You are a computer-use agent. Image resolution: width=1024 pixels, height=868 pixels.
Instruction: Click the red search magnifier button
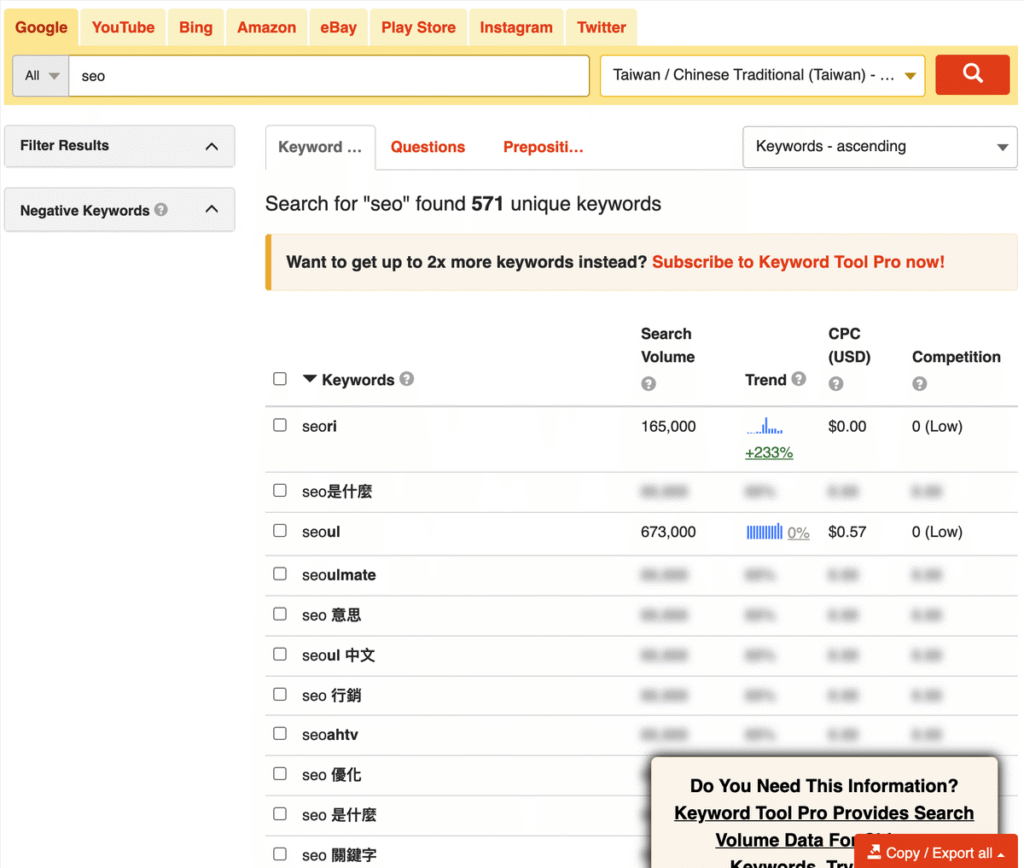[972, 75]
